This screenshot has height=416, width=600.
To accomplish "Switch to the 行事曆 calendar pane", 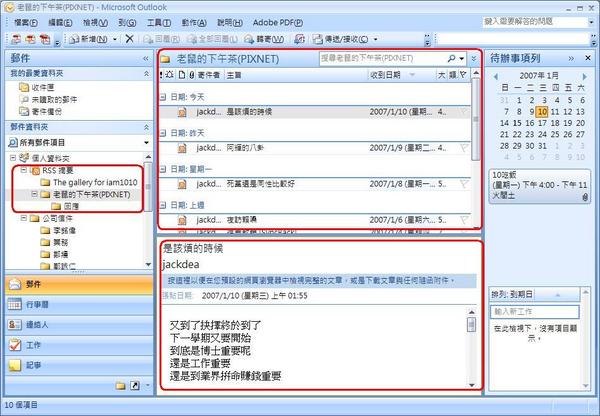I will (79, 305).
